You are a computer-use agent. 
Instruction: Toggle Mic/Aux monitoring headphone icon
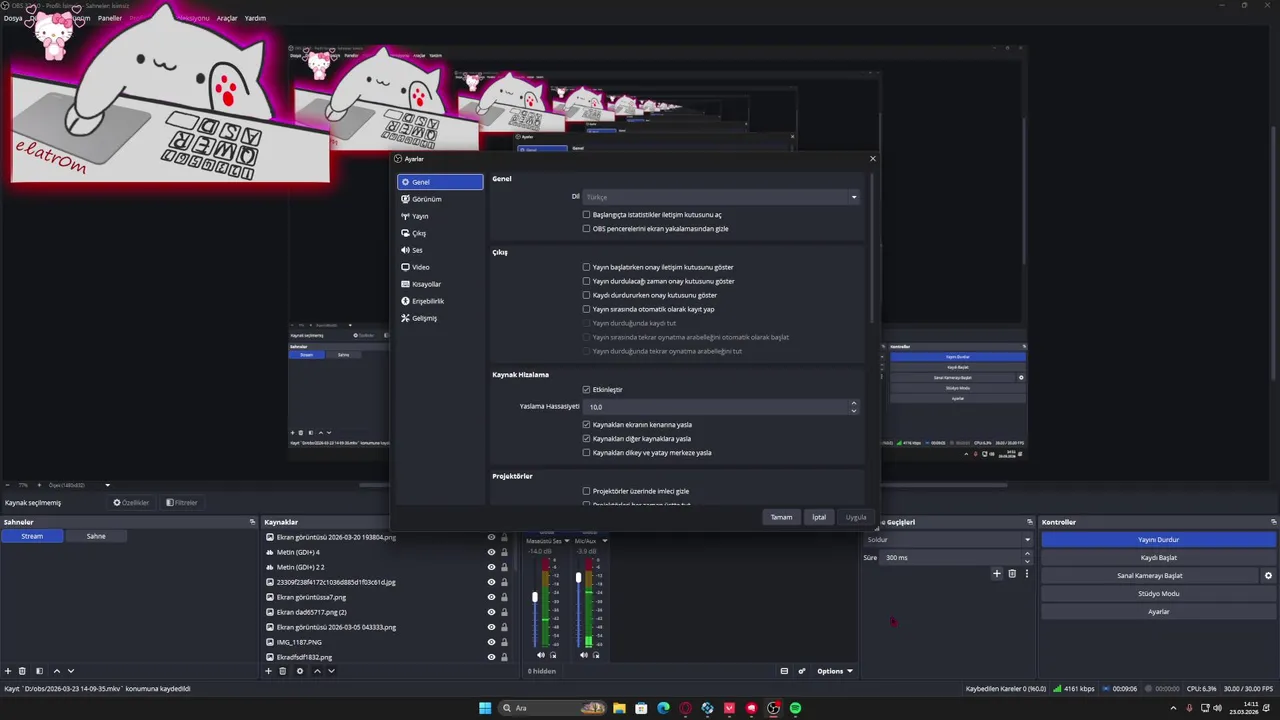(x=596, y=655)
